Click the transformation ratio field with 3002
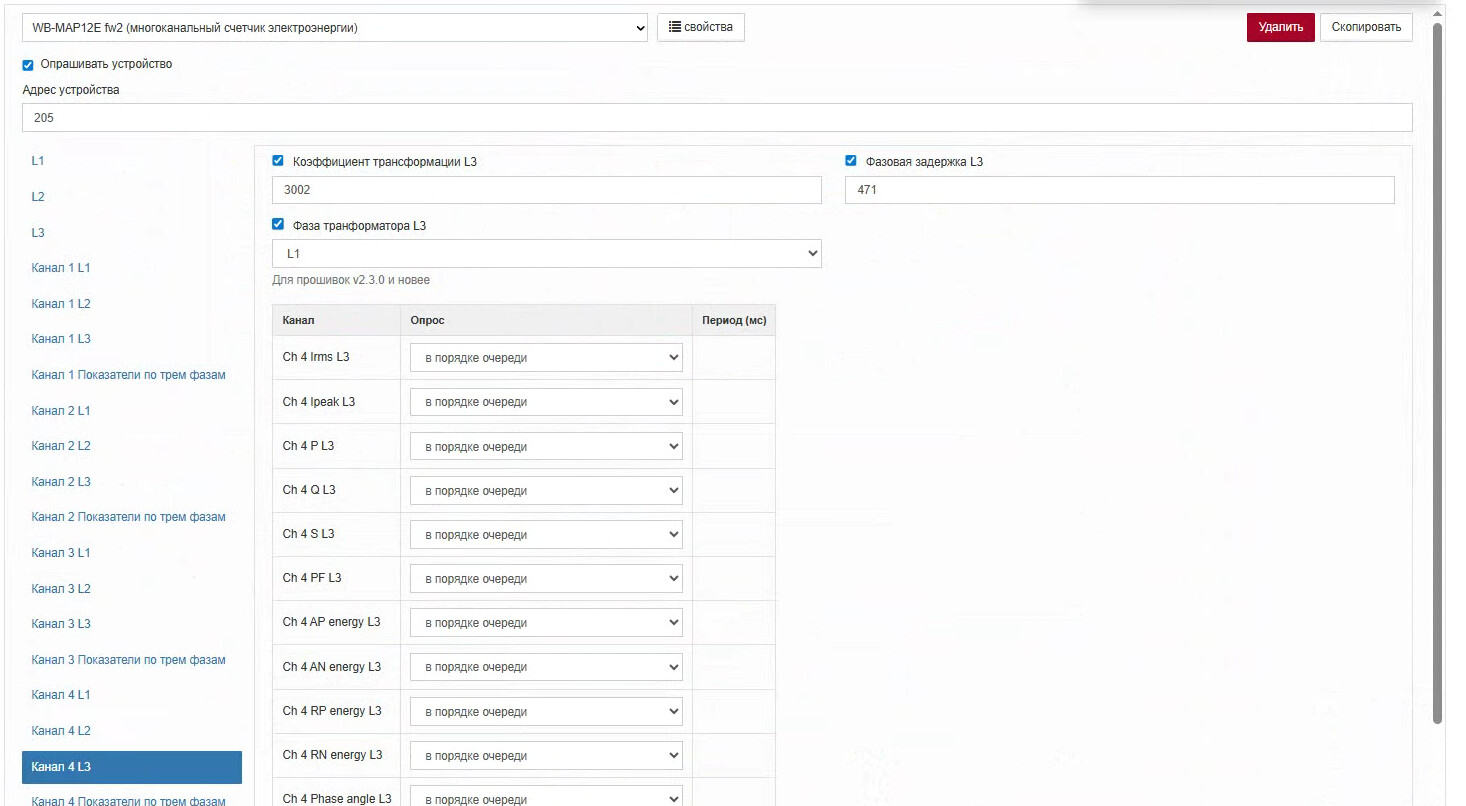The image size is (1466, 806). [546, 190]
